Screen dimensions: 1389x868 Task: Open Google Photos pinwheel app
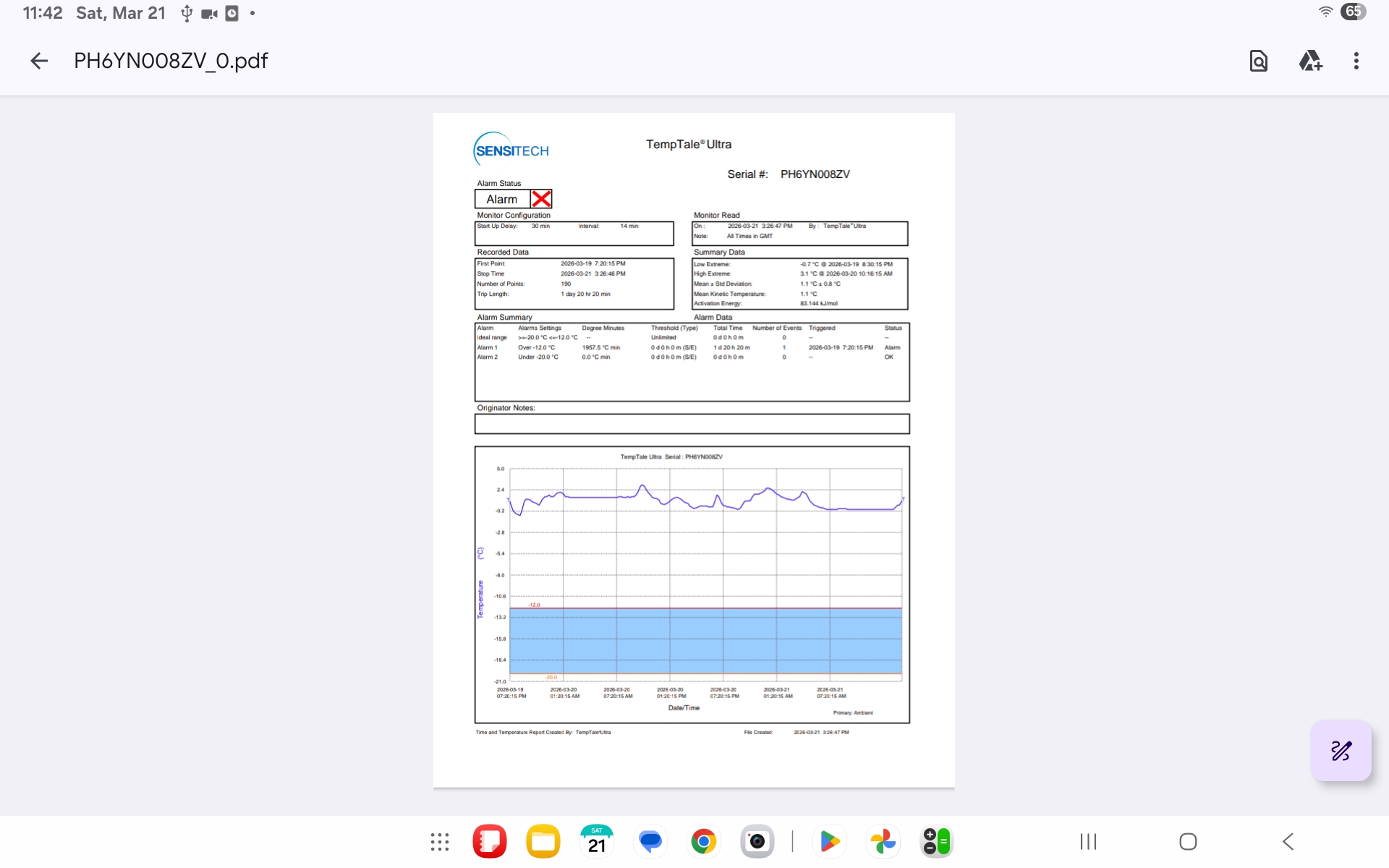click(x=883, y=842)
